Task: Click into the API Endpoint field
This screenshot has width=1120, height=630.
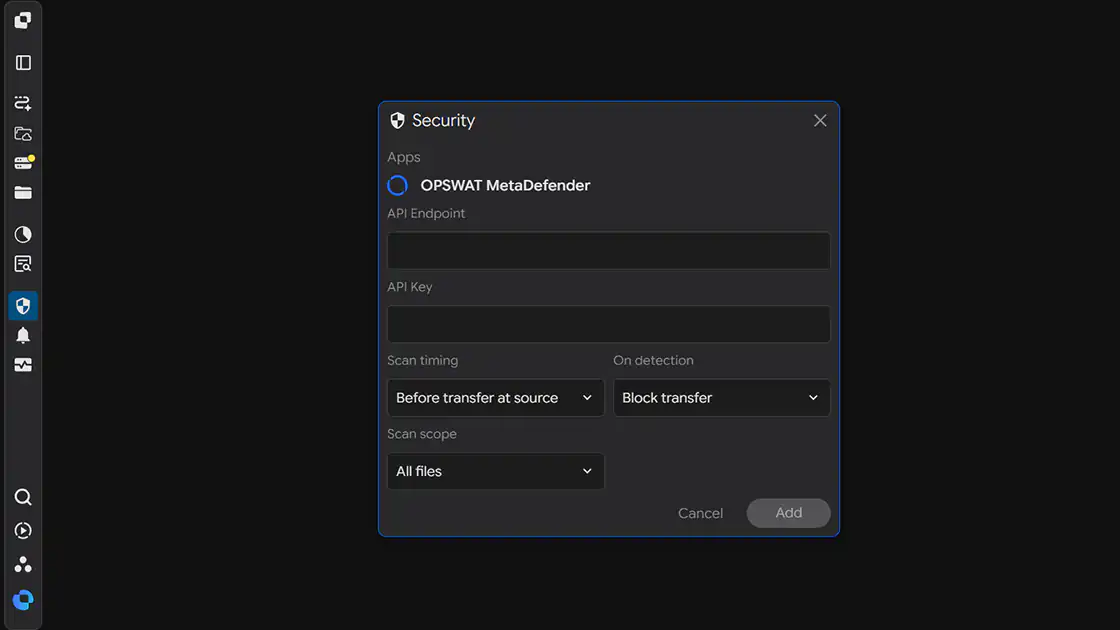Action: pos(609,251)
